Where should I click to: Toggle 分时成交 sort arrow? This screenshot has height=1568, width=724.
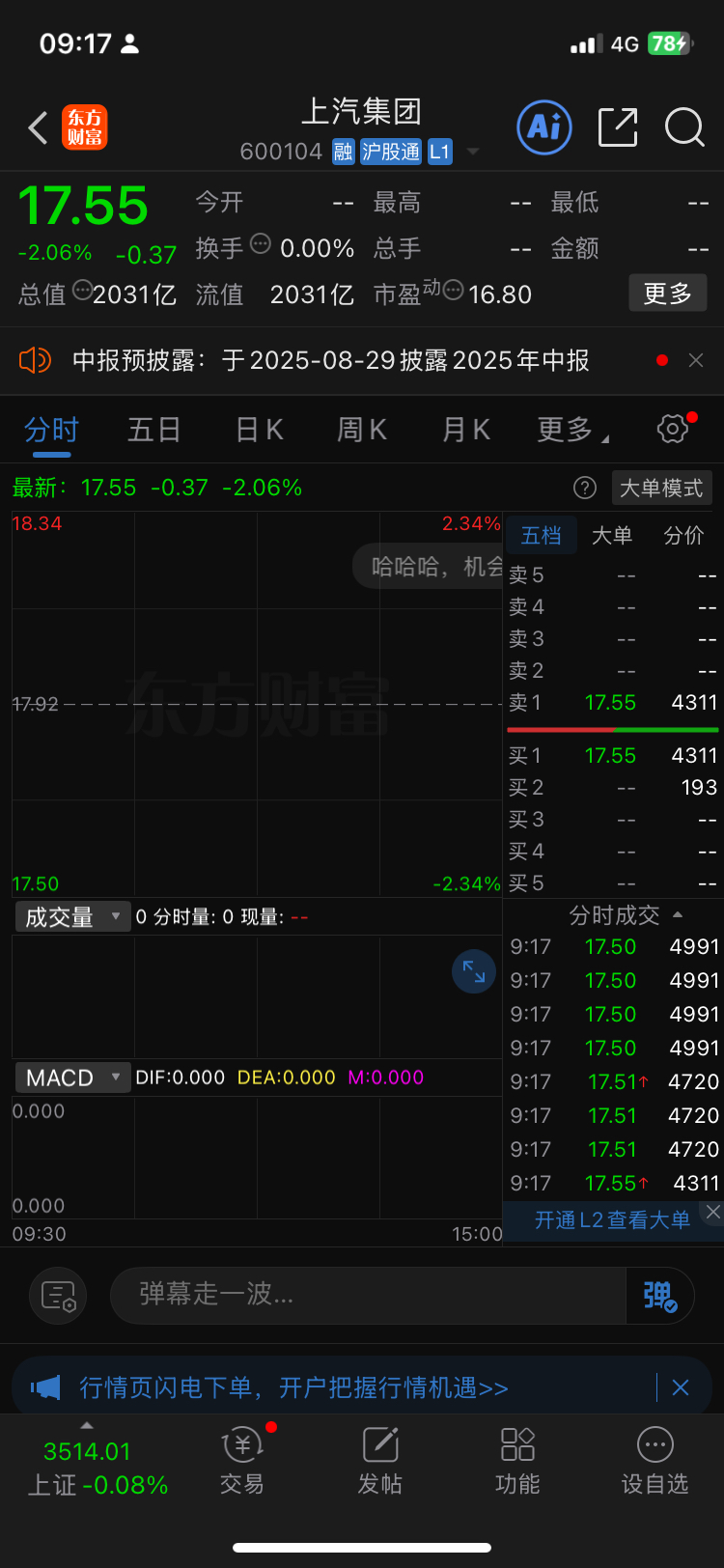[x=678, y=914]
